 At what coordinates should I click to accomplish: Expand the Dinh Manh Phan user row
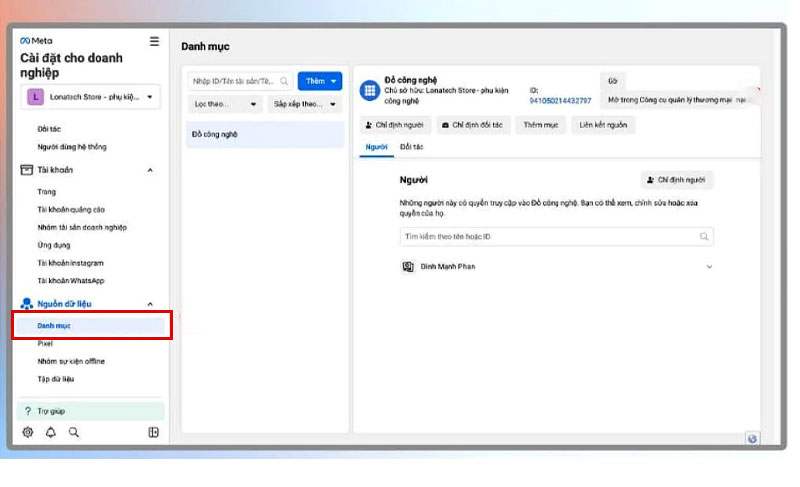709,267
